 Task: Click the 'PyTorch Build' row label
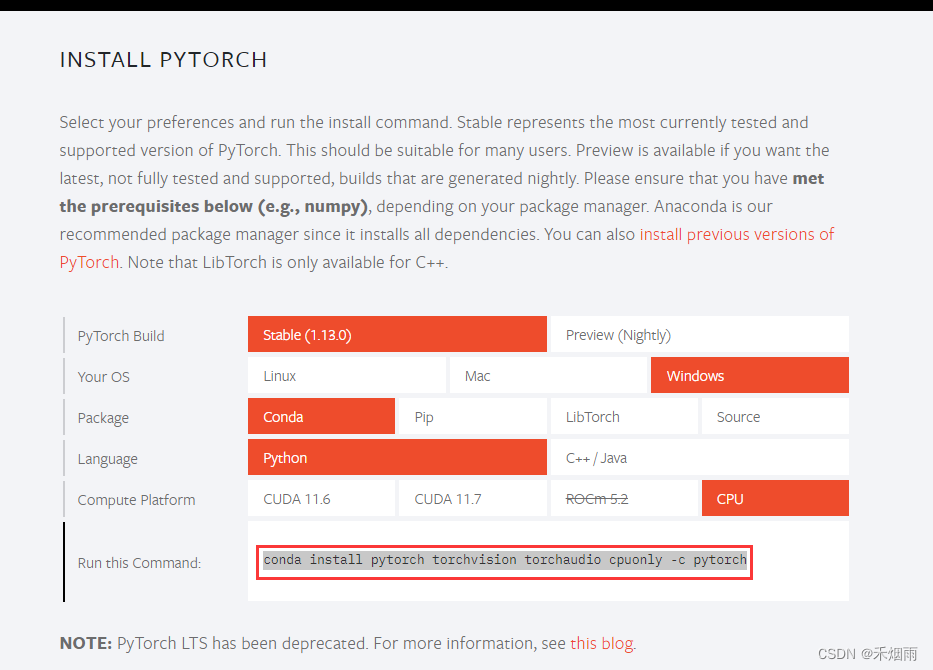coord(121,336)
